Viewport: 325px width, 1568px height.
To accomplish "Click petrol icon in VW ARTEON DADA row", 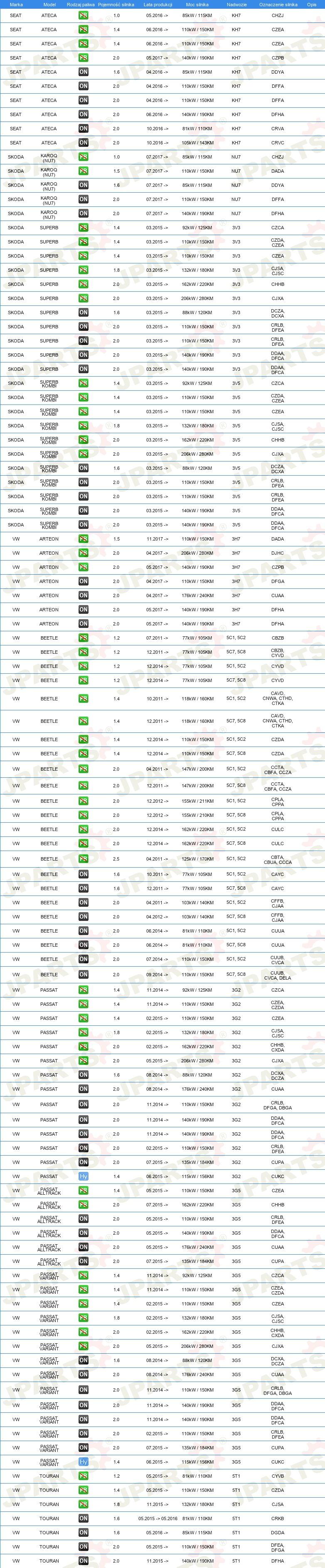I will pos(83,539).
